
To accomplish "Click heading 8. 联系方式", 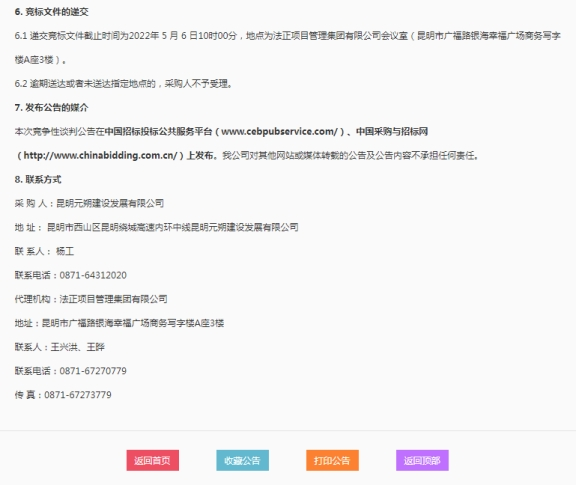I will (x=38, y=179).
